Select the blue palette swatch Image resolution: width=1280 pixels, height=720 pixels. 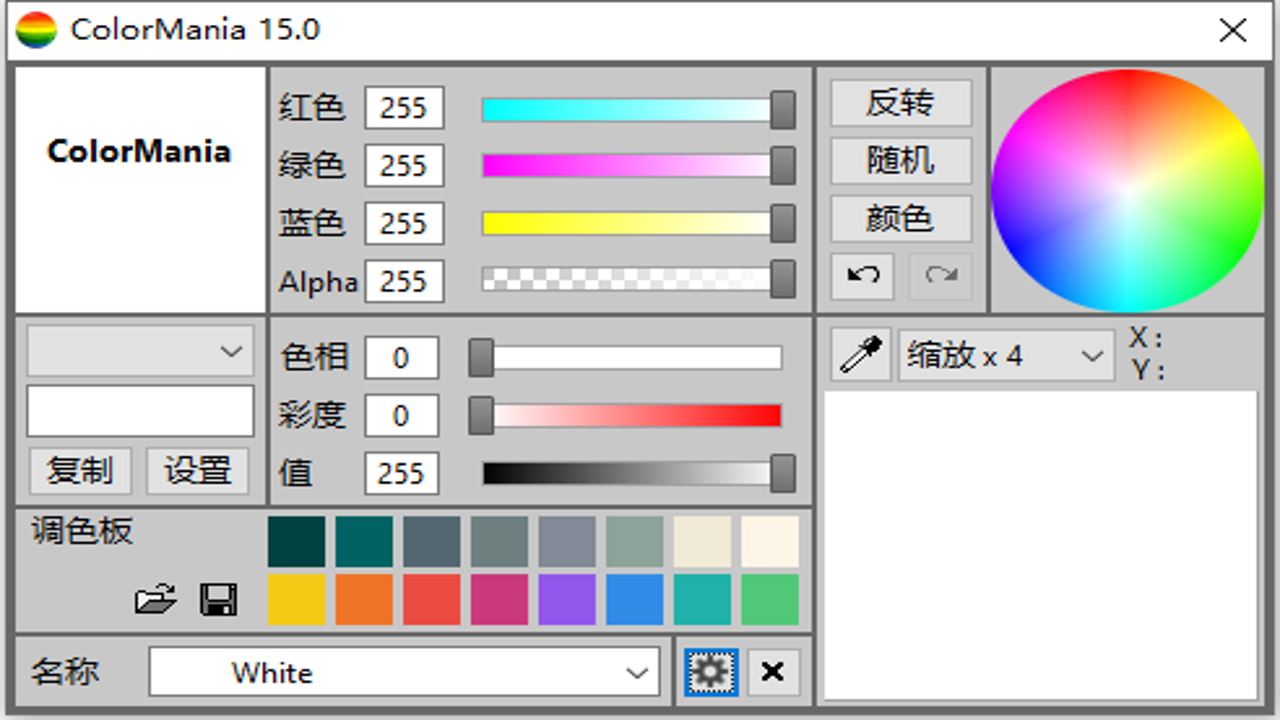pos(635,599)
